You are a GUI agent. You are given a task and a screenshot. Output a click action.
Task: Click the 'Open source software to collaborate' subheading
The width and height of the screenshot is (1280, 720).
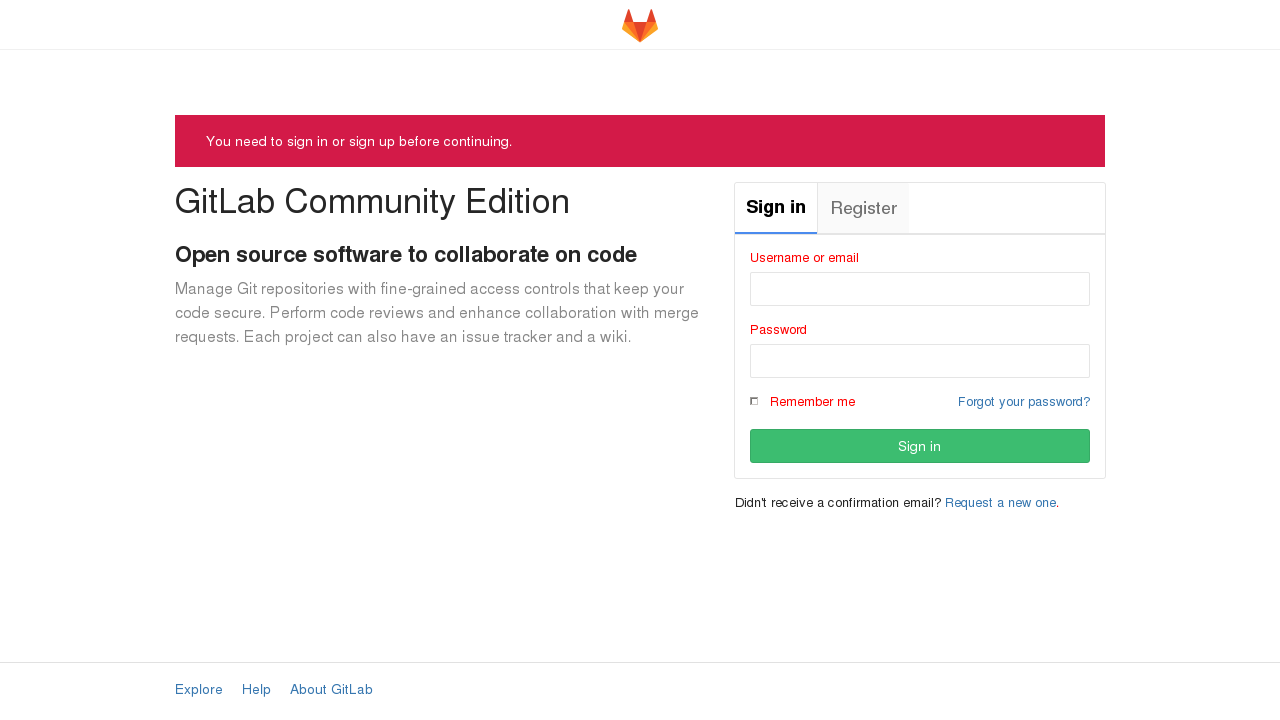tap(406, 255)
